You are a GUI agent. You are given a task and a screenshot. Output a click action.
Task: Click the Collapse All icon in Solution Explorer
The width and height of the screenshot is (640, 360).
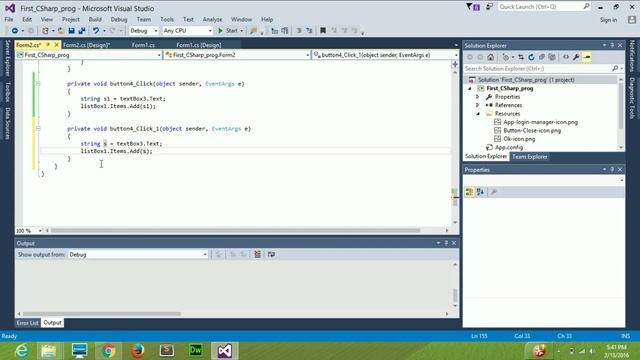pos(542,57)
